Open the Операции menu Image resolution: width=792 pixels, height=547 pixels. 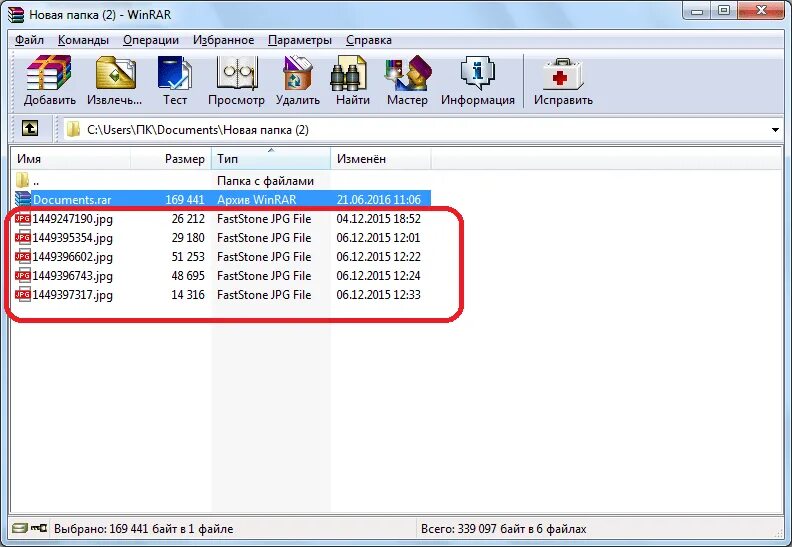click(x=151, y=40)
